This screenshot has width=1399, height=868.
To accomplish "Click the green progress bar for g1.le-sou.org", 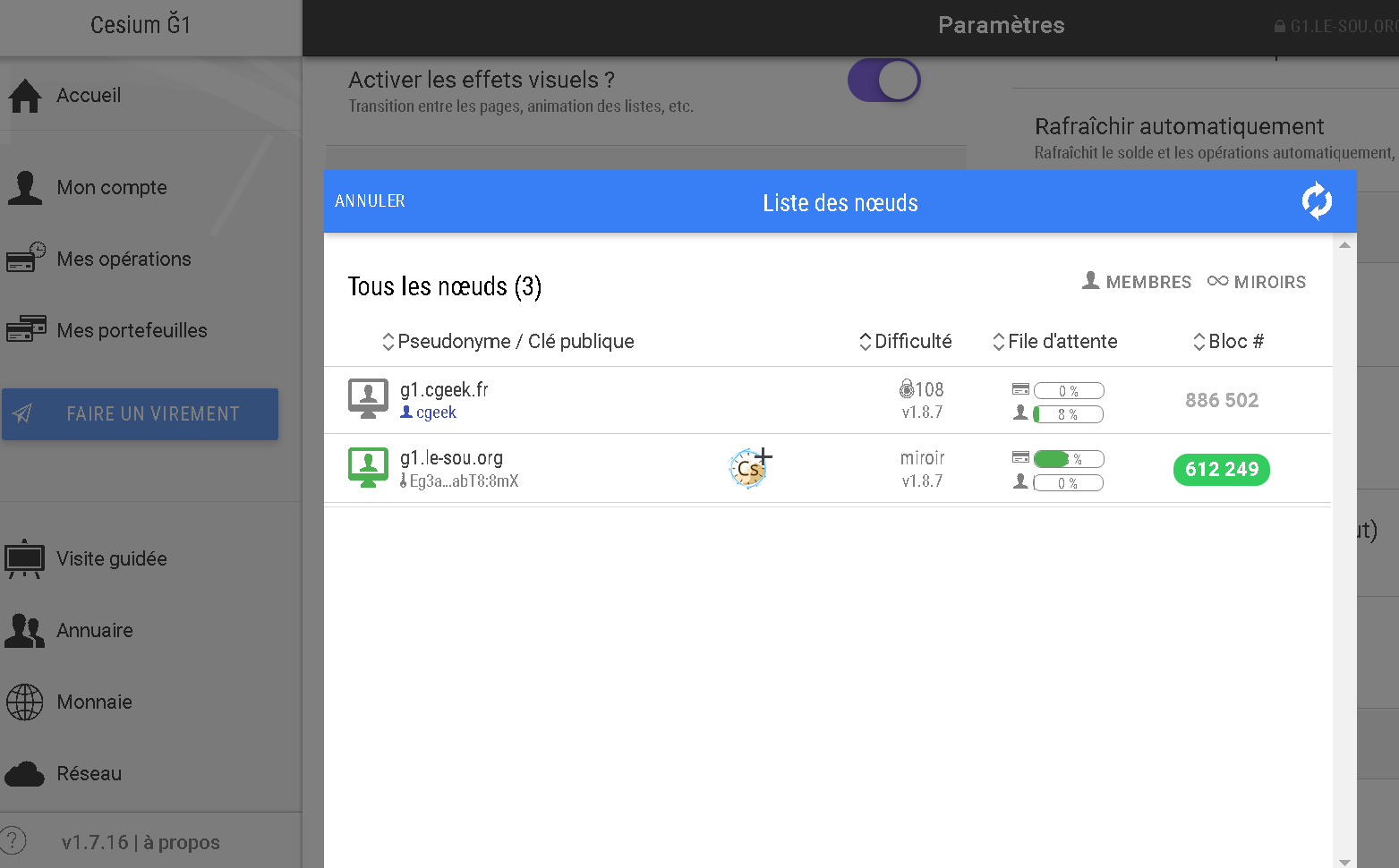I will pyautogui.click(x=1068, y=459).
